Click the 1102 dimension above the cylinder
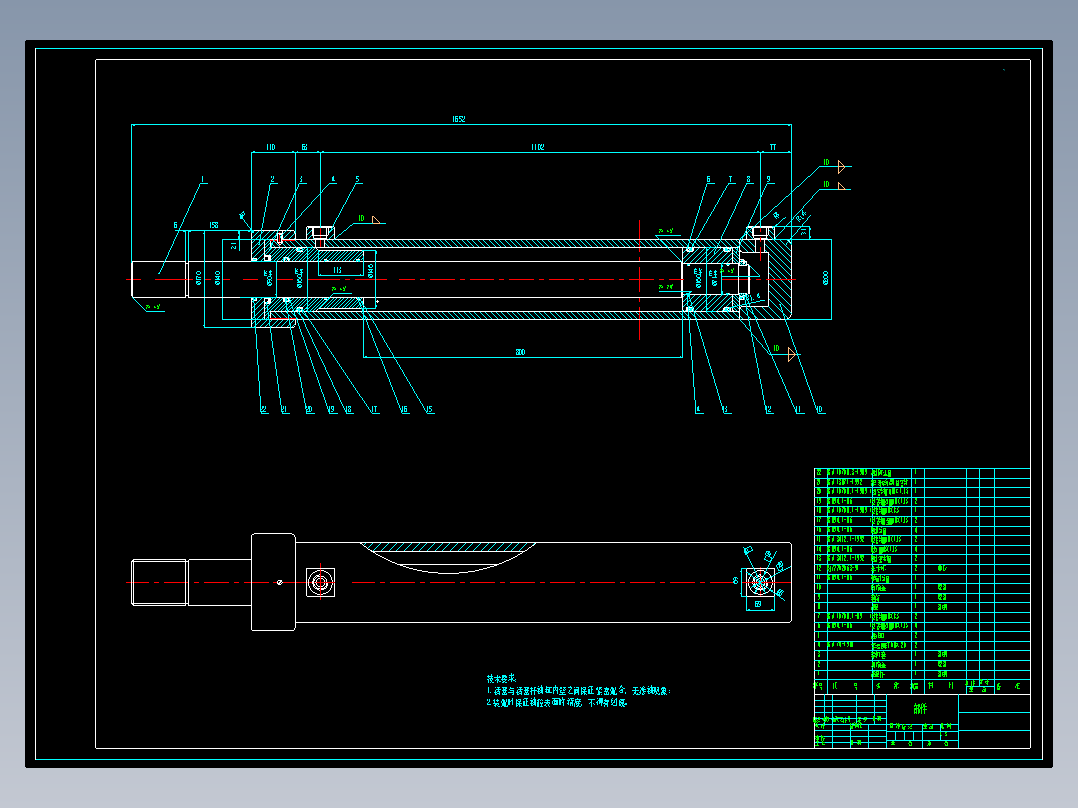This screenshot has width=1078, height=808. (x=538, y=147)
